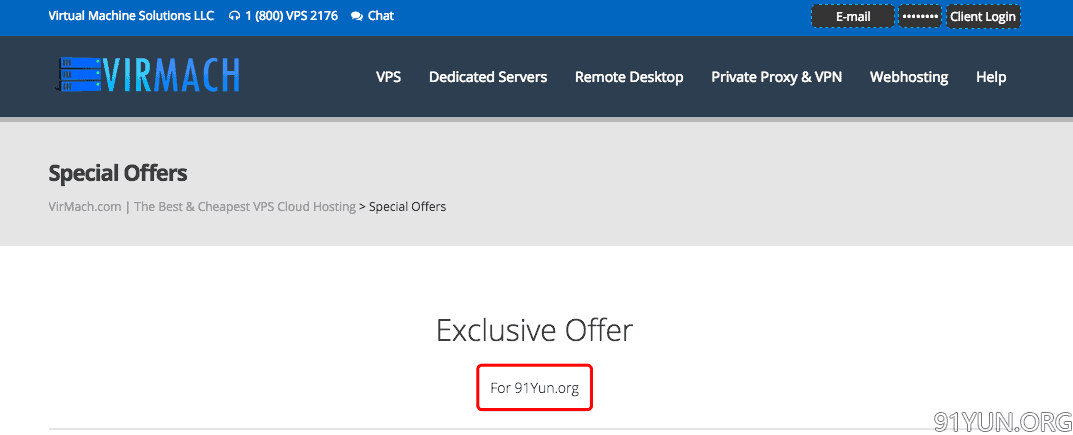Click the E-mail input field
The height and width of the screenshot is (435, 1073).
(x=852, y=17)
